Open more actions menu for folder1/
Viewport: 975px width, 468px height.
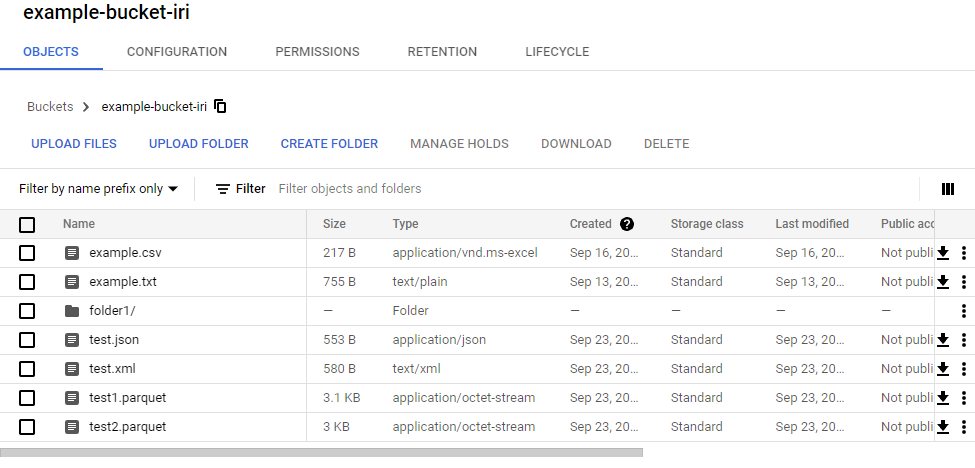[x=963, y=311]
